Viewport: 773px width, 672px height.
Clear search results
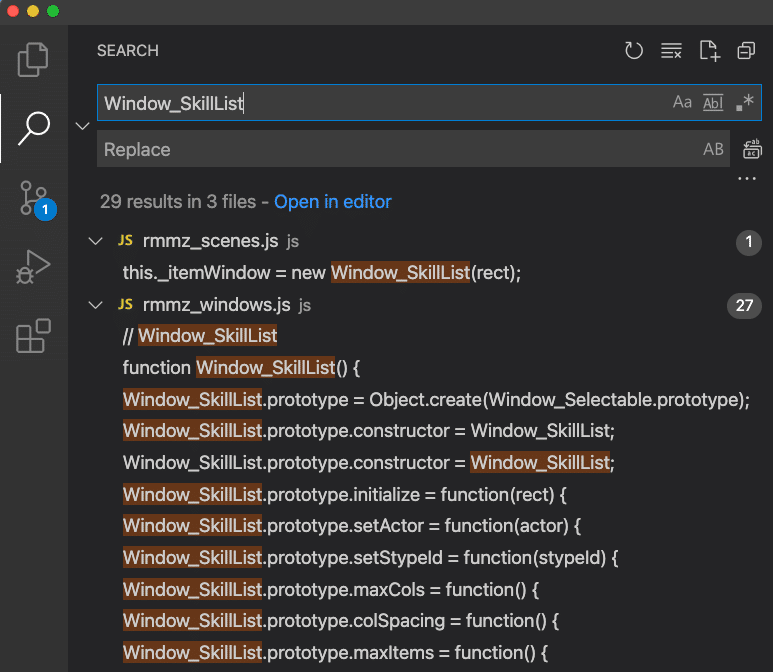point(671,50)
